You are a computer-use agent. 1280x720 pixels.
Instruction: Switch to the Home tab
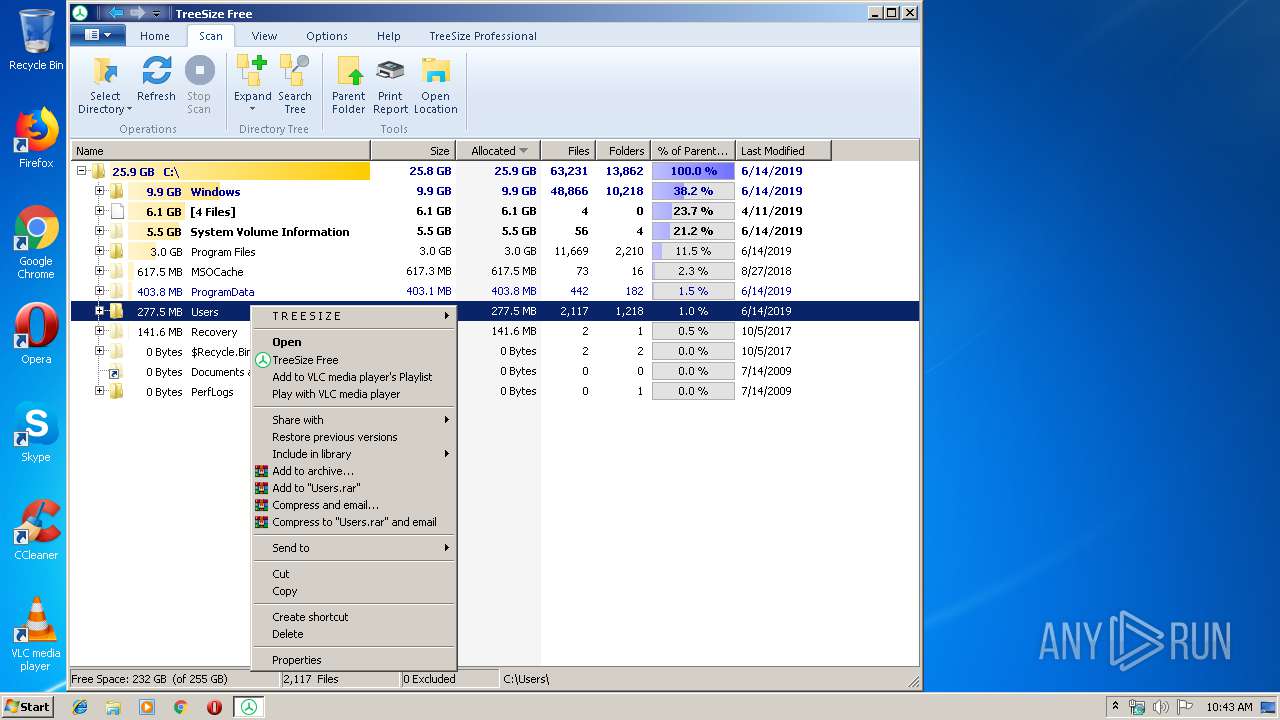click(155, 36)
